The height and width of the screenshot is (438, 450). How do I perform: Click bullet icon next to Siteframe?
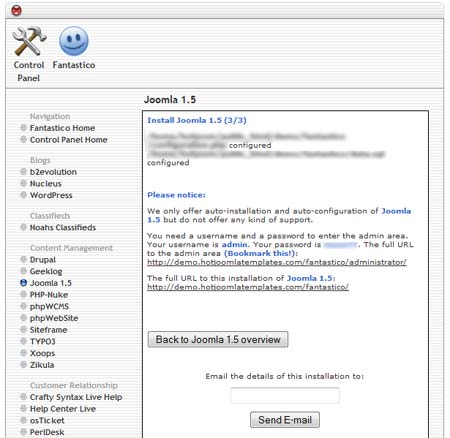click(23, 329)
